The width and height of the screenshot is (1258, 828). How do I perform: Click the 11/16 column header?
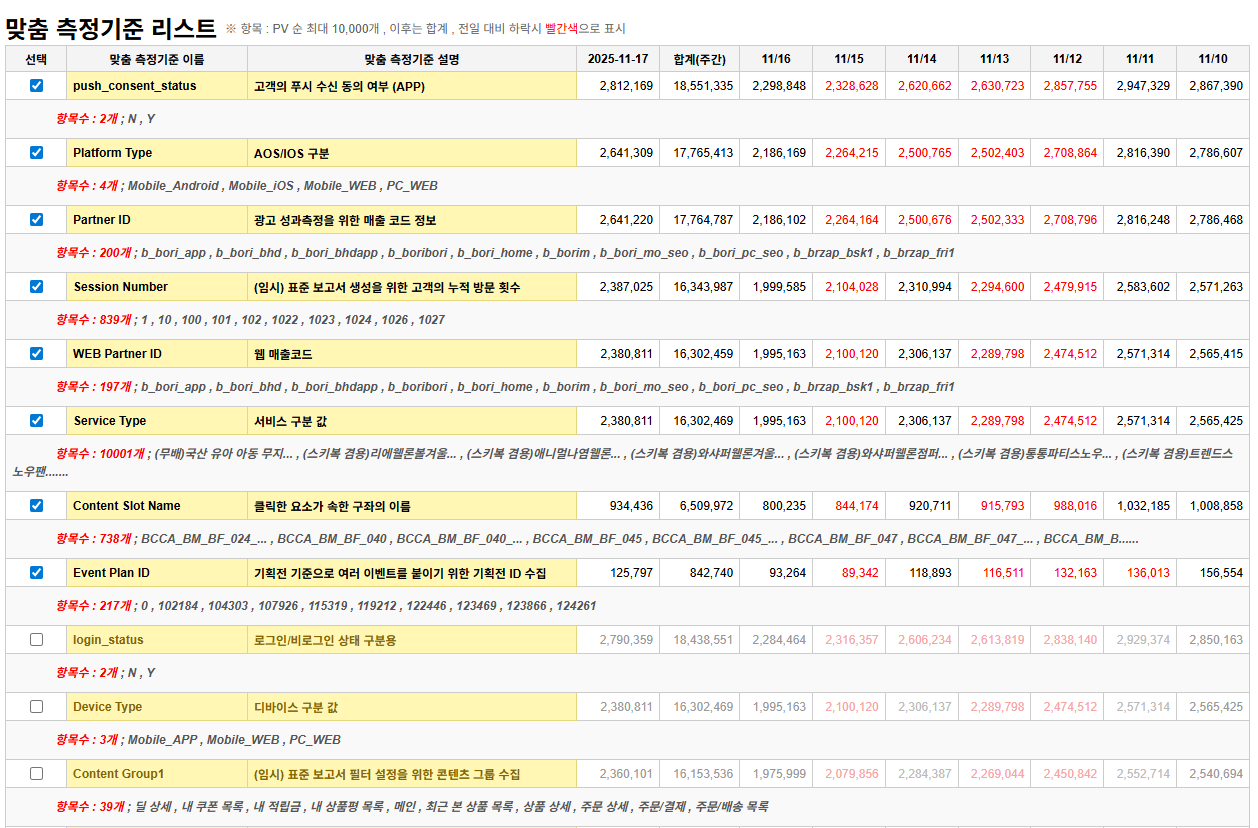point(776,59)
